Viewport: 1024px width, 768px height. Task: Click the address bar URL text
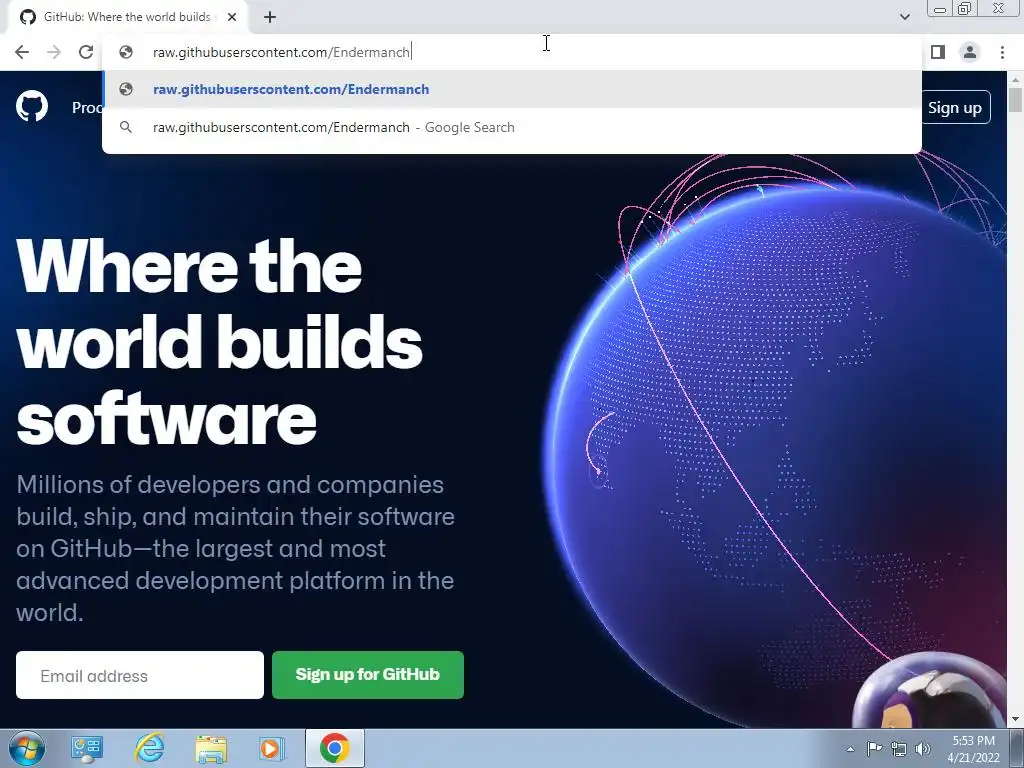coord(281,52)
